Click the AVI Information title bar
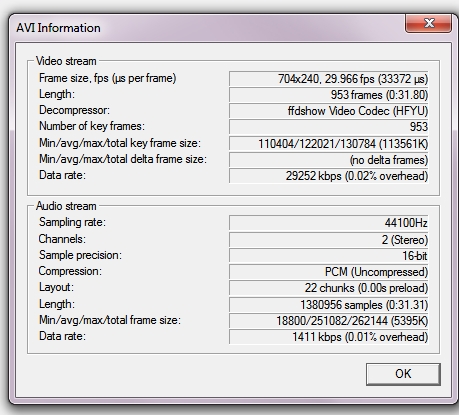 point(207,28)
